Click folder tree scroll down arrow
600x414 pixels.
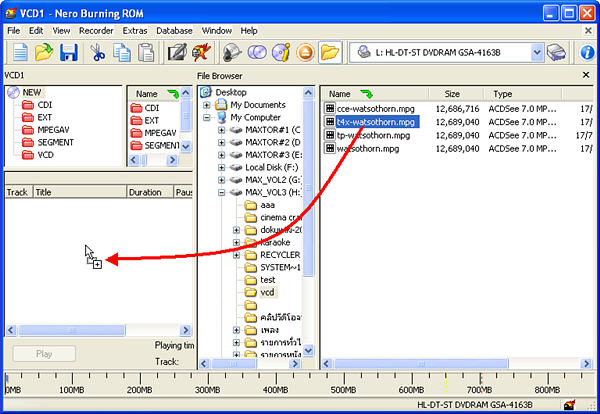tap(308, 350)
